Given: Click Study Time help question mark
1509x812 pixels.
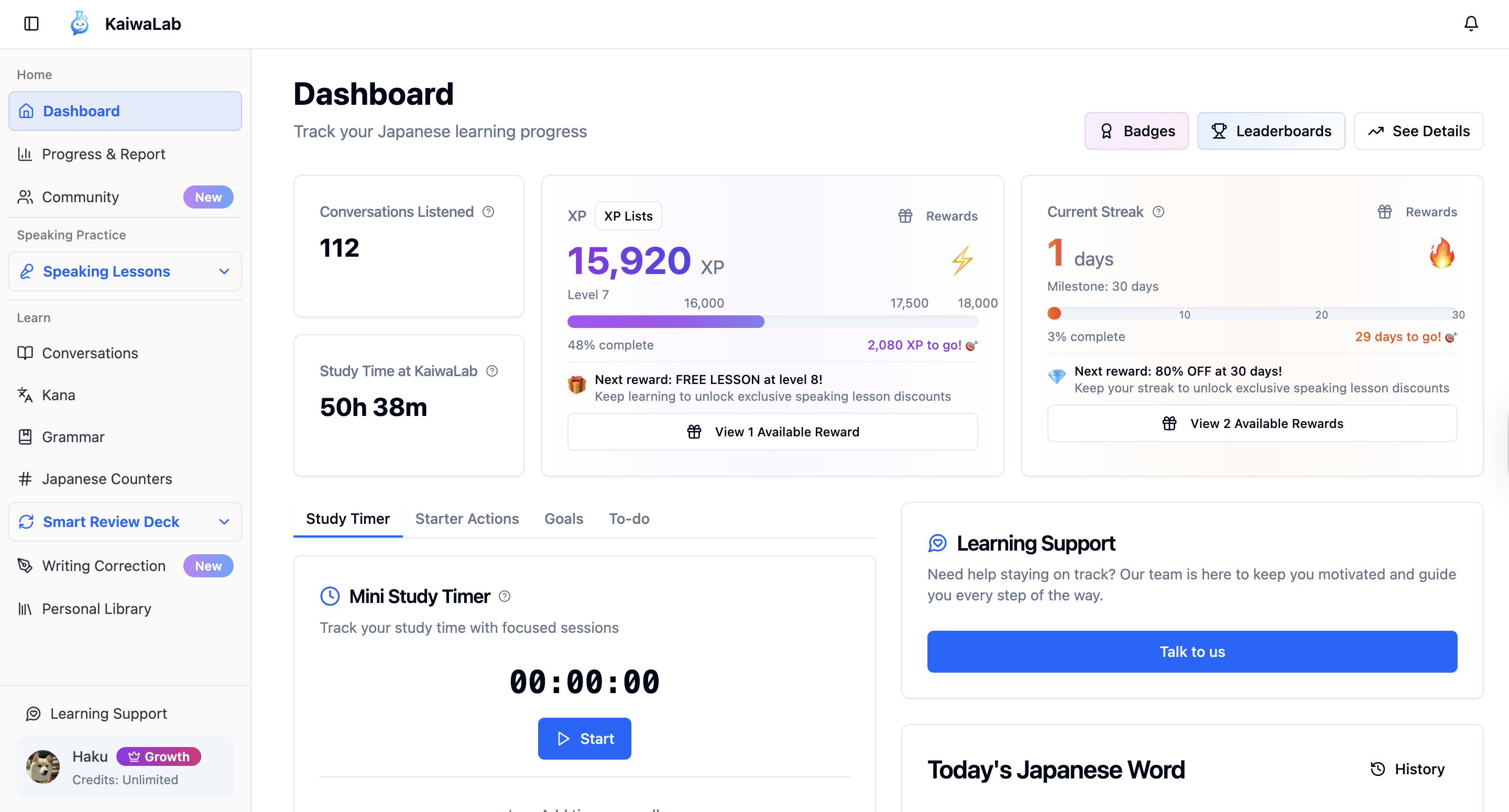Looking at the screenshot, I should pyautogui.click(x=492, y=371).
